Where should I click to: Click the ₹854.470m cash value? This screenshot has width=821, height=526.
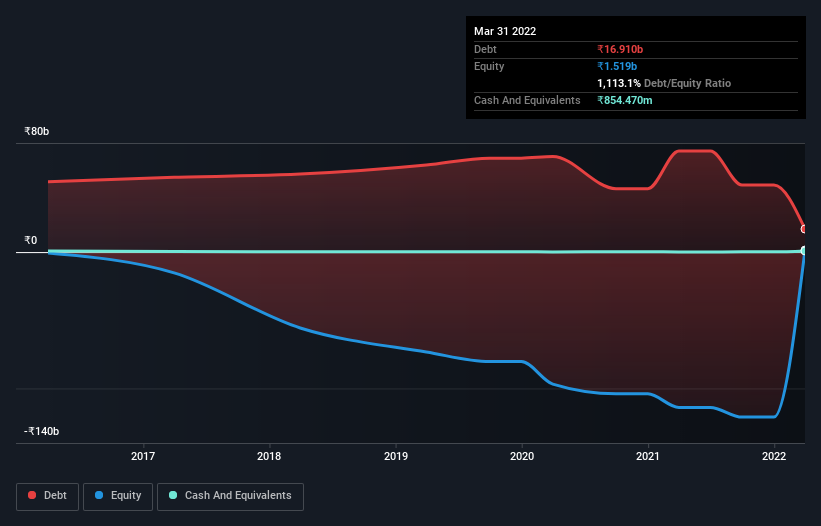(625, 100)
